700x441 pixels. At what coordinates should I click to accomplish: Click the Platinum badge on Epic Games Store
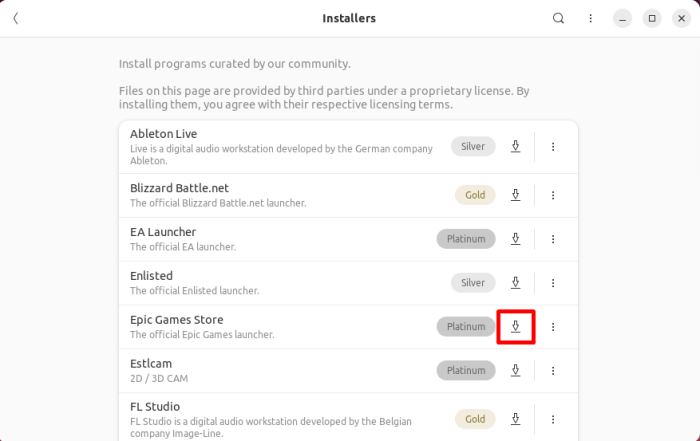pos(466,326)
